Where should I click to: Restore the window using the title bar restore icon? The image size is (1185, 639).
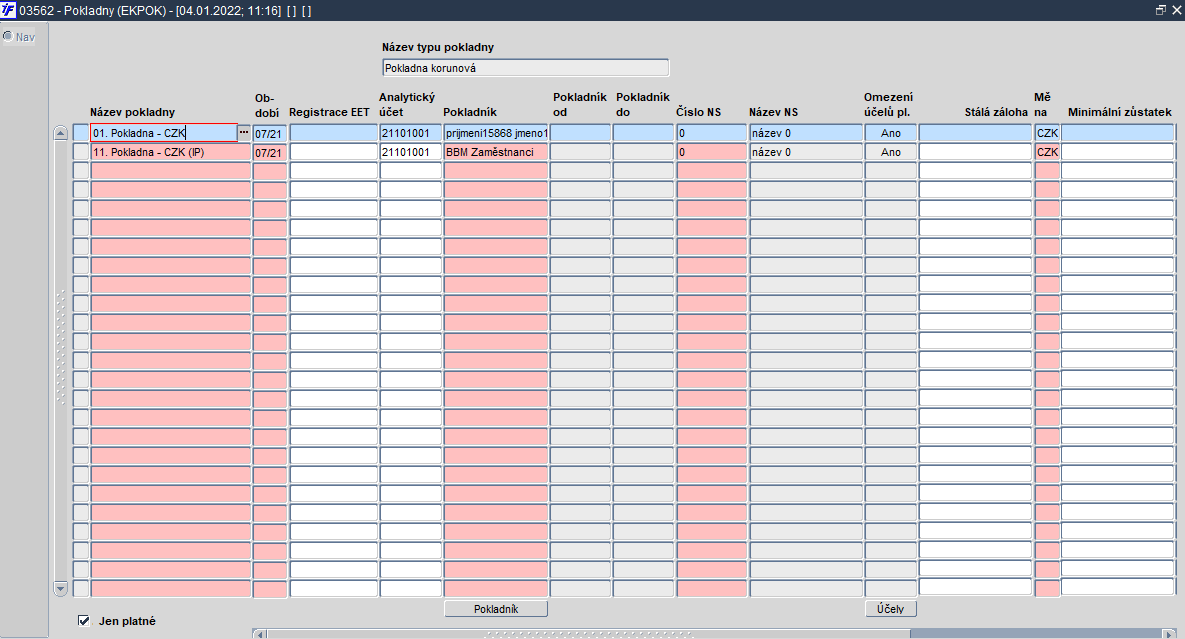pyautogui.click(x=1161, y=10)
